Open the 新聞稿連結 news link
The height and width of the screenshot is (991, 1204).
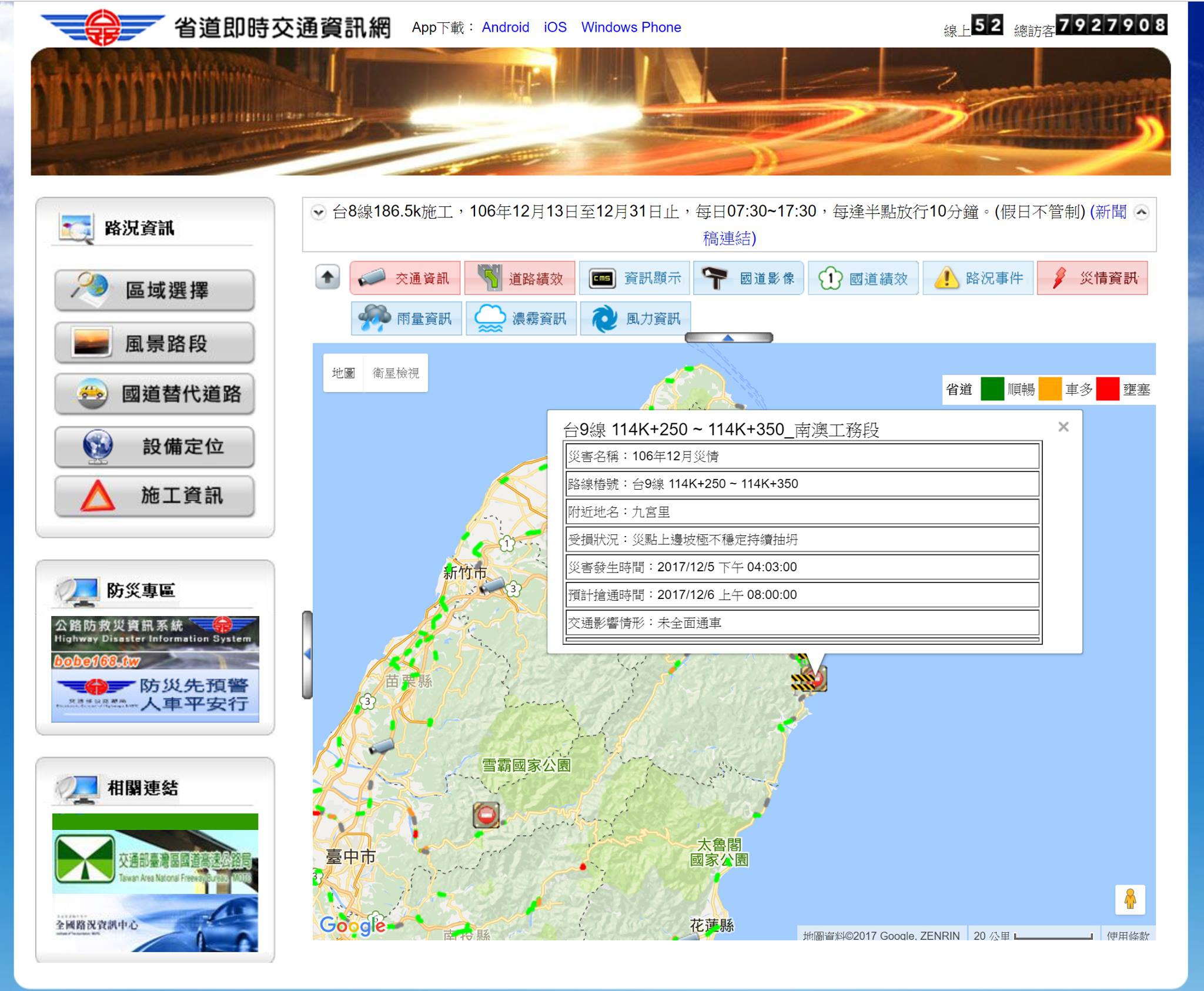[x=729, y=238]
